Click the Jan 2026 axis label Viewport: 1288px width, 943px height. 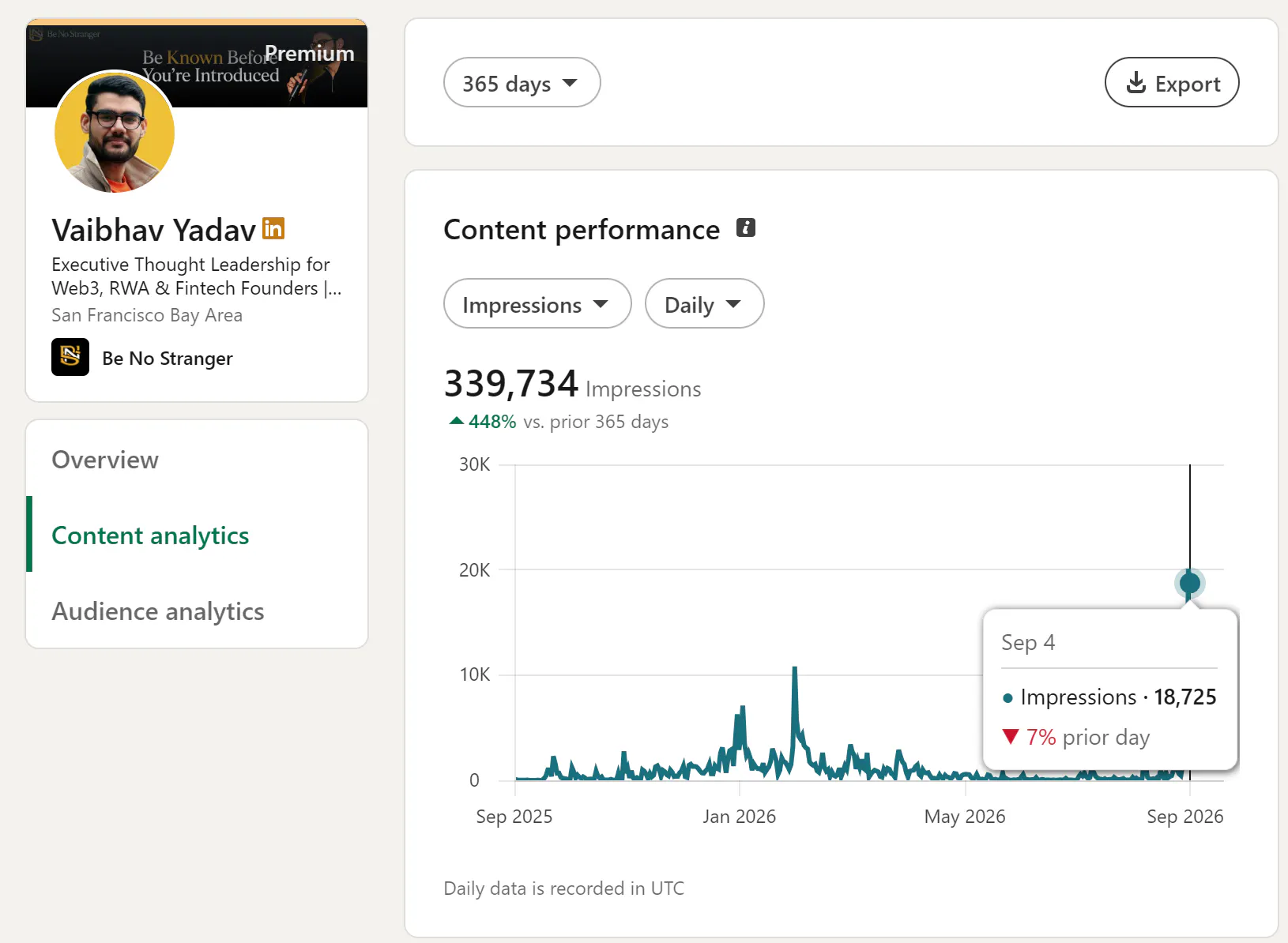[740, 816]
